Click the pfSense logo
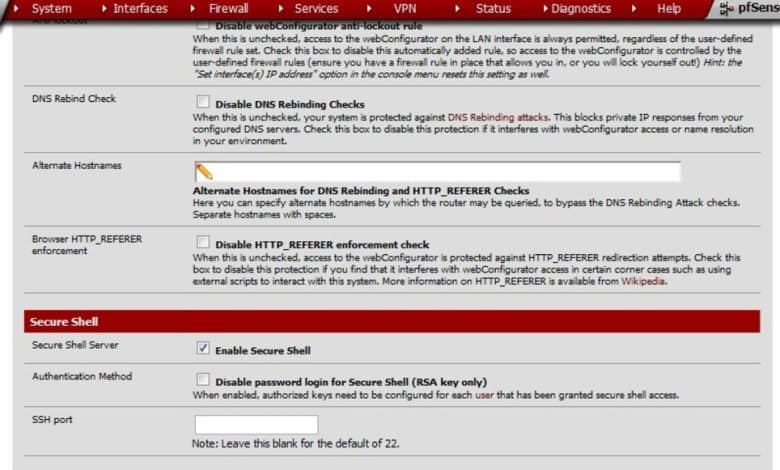The image size is (780, 470). (749, 8)
